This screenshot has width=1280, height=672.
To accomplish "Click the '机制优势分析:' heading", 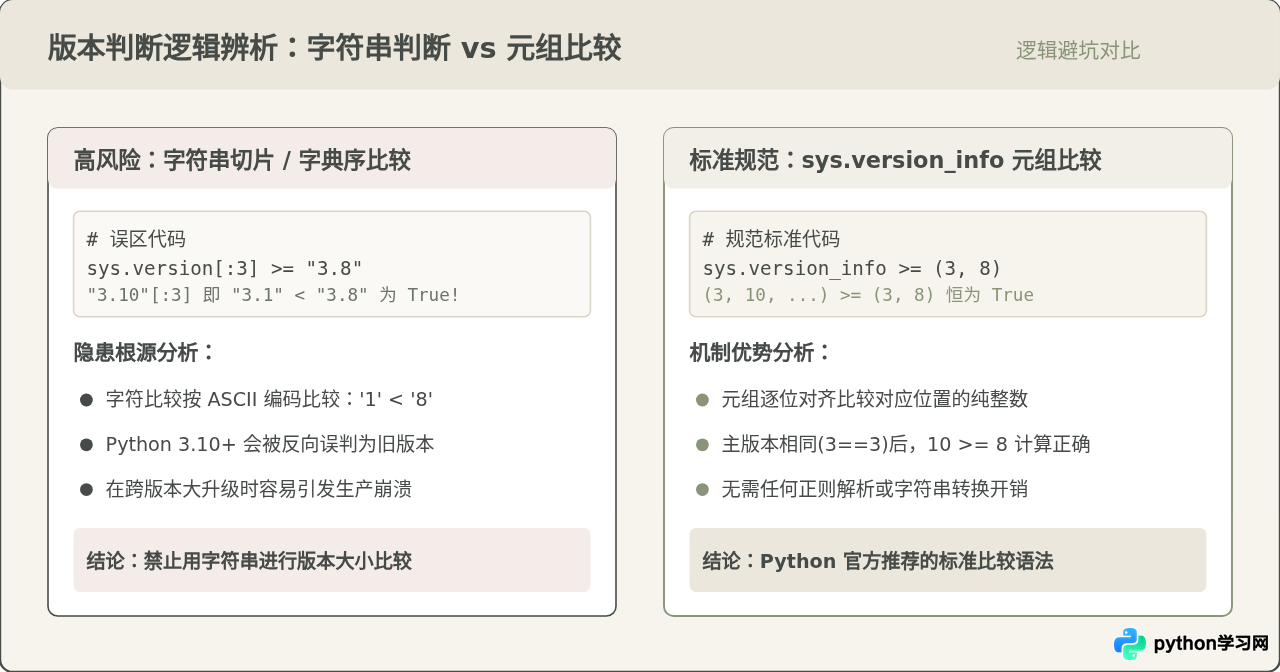I will (761, 352).
